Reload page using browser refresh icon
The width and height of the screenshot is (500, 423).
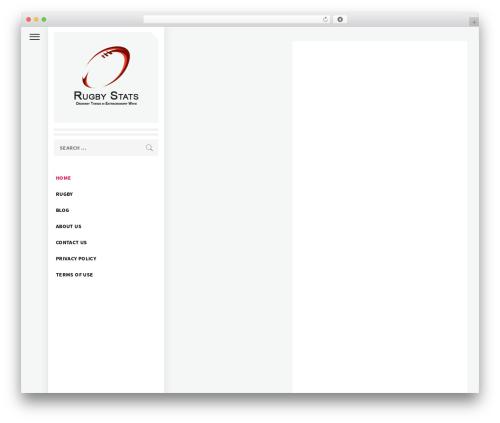[x=325, y=19]
